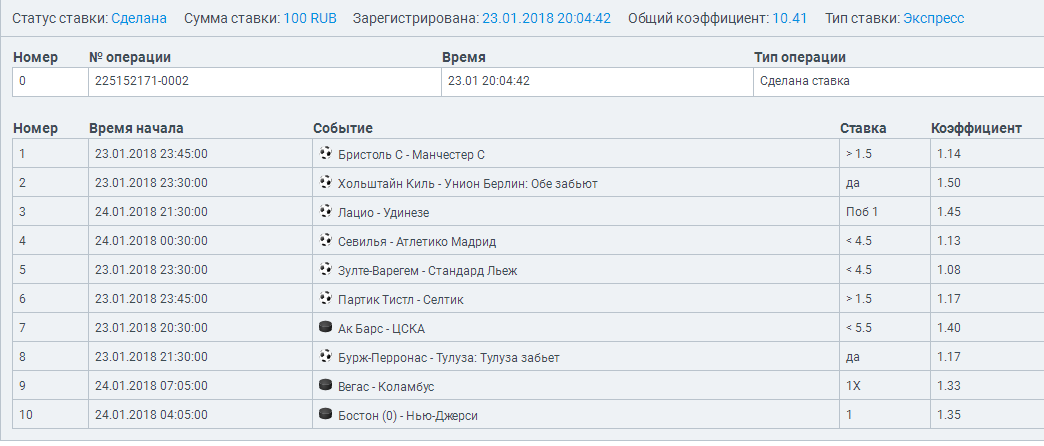Click the Коэффициент column header

[976, 128]
